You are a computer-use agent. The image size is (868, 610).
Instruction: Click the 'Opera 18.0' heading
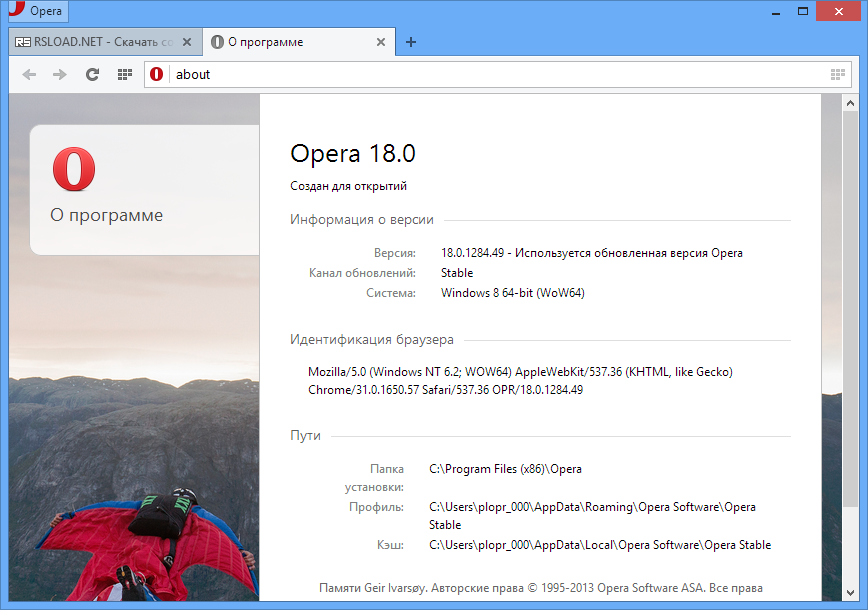pos(353,153)
